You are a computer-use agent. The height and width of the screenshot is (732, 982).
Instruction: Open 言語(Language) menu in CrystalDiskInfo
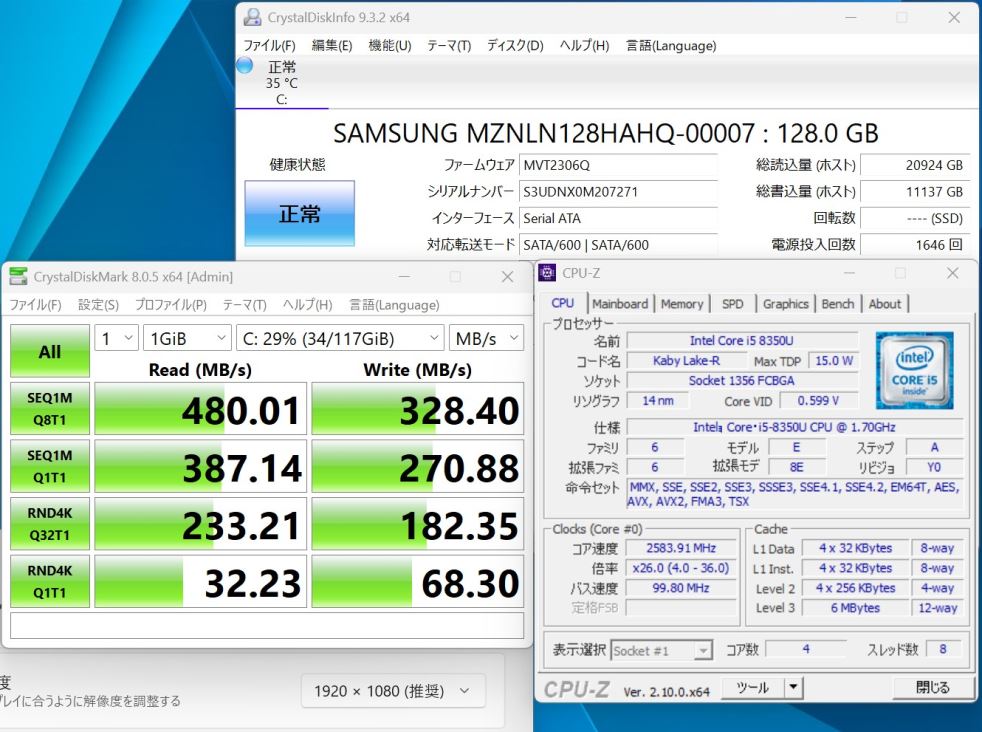coord(671,46)
